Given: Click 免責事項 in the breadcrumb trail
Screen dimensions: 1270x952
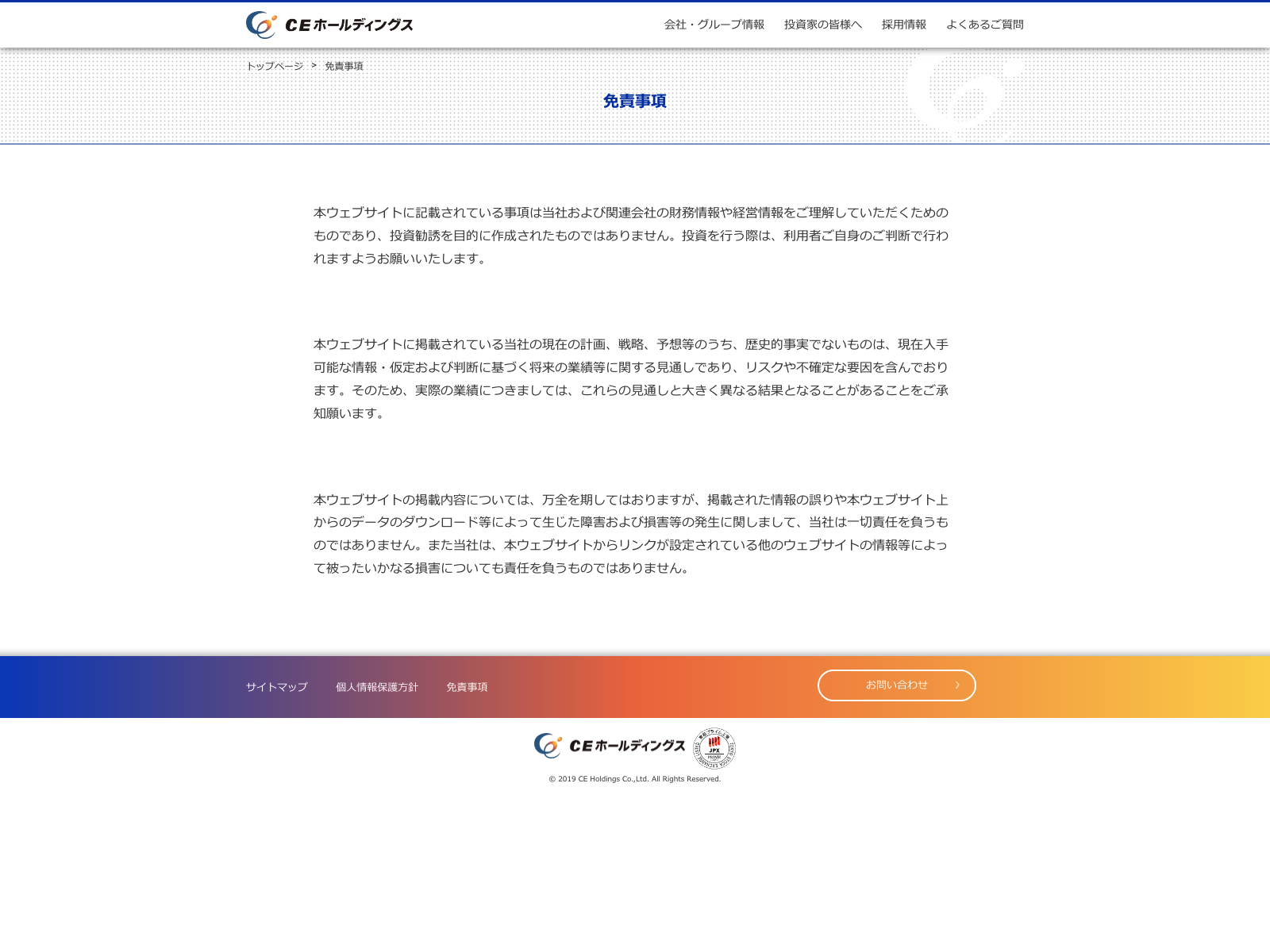Looking at the screenshot, I should click(344, 66).
